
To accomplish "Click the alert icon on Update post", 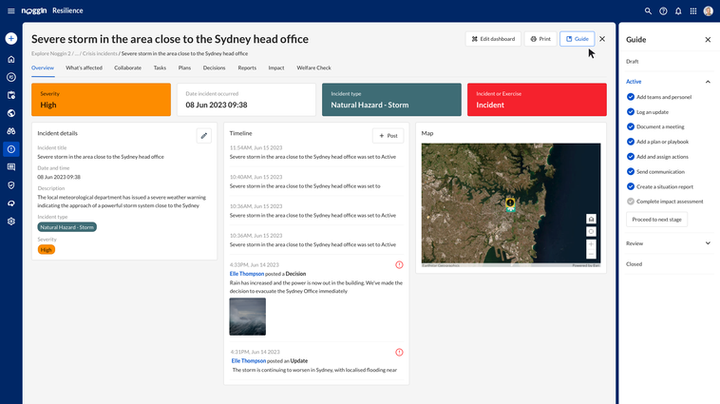I will [399, 352].
